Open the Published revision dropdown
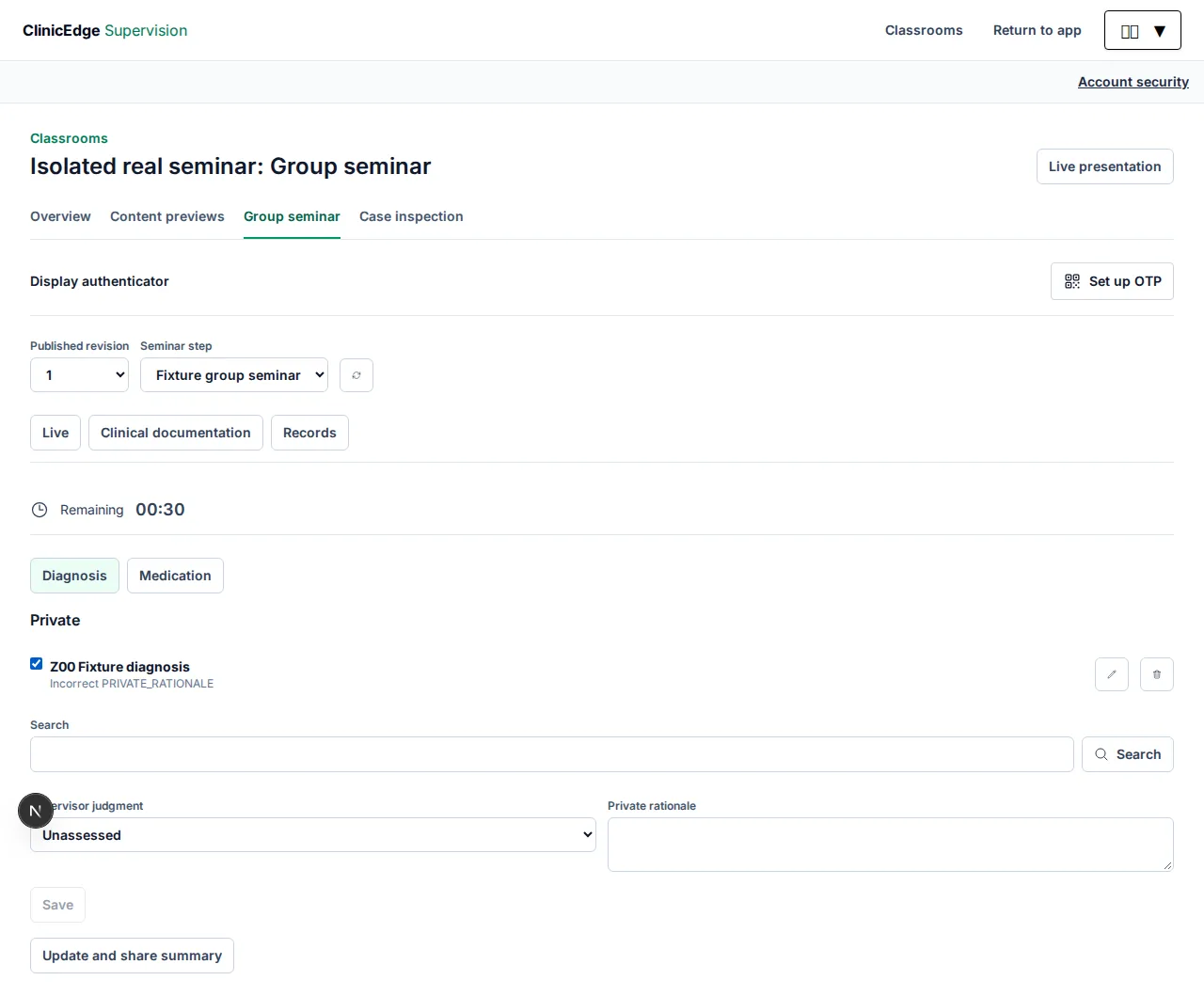1204x996 pixels. click(79, 375)
